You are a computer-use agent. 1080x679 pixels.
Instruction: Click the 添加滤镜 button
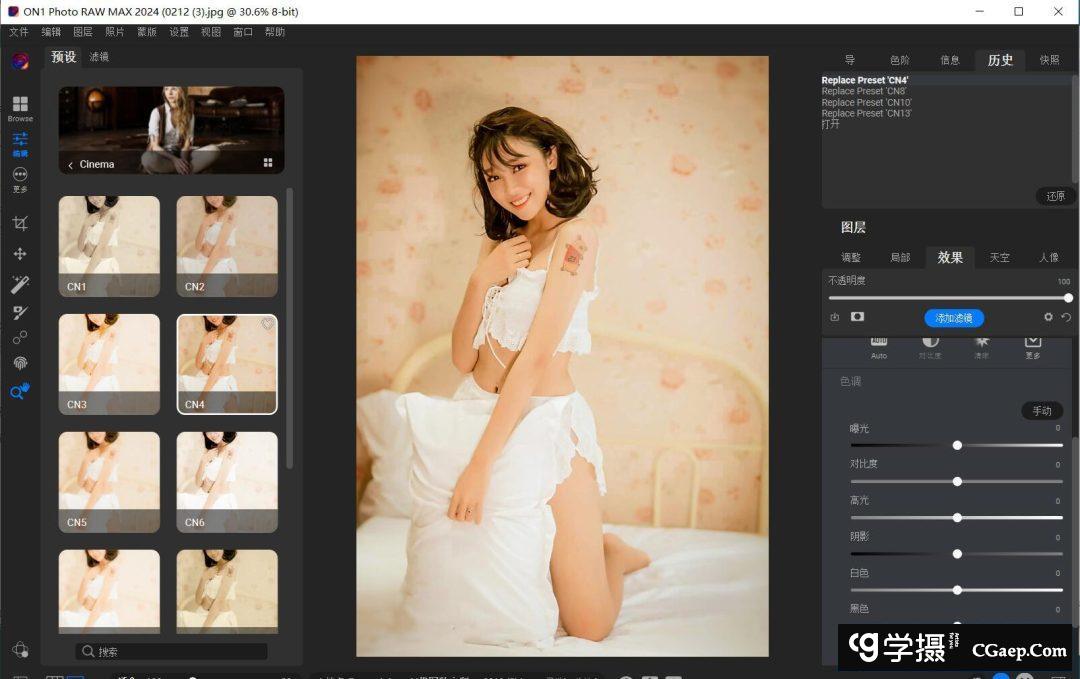(954, 318)
